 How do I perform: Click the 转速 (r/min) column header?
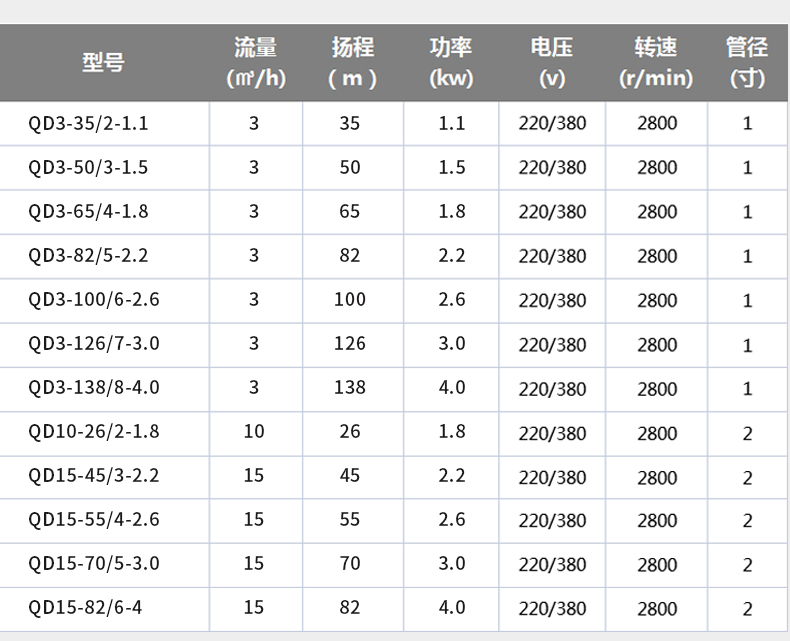point(656,62)
